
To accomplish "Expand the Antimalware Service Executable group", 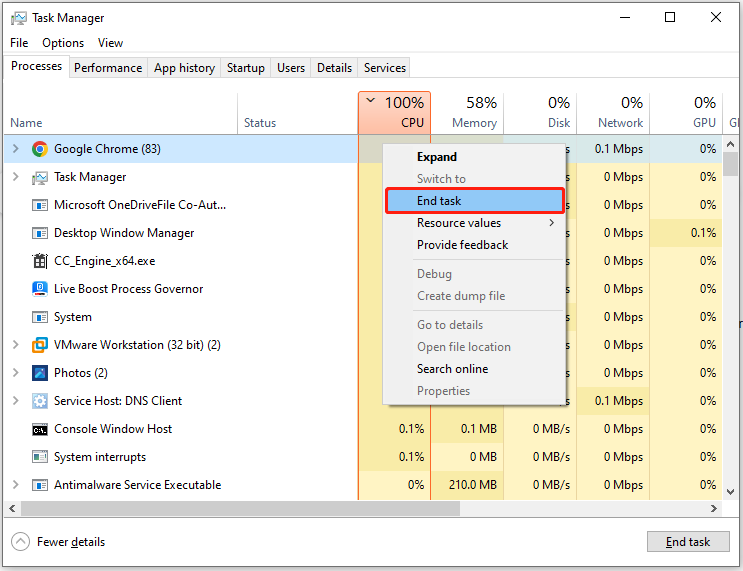I will [16, 485].
